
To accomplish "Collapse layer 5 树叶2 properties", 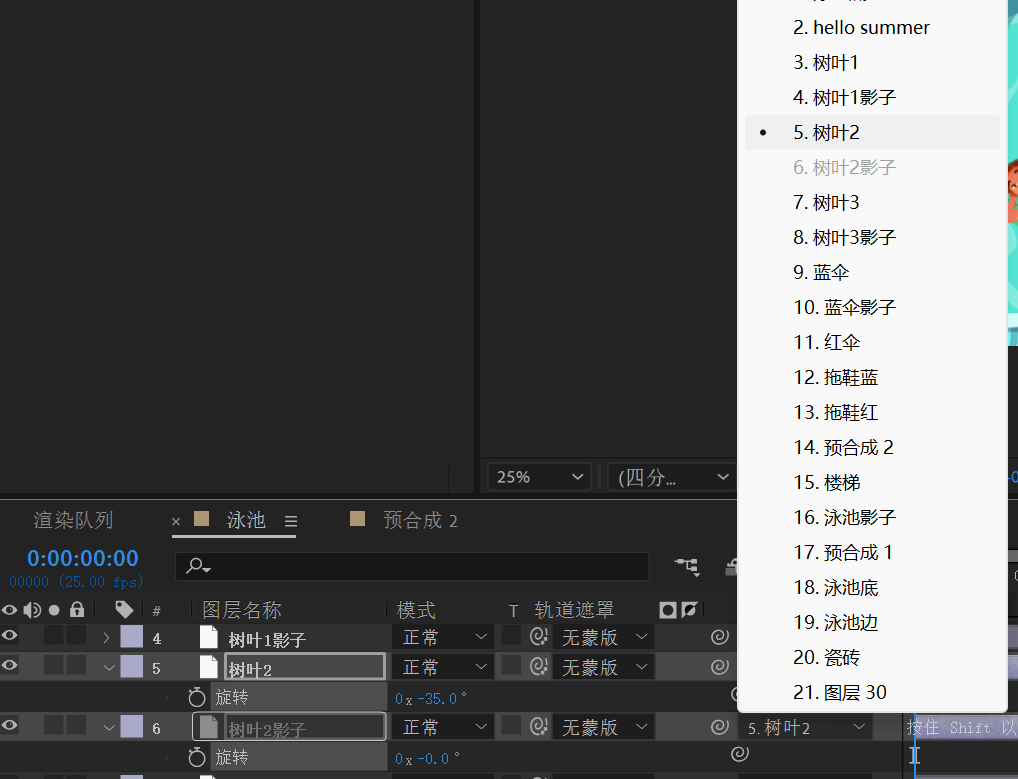I will (109, 667).
